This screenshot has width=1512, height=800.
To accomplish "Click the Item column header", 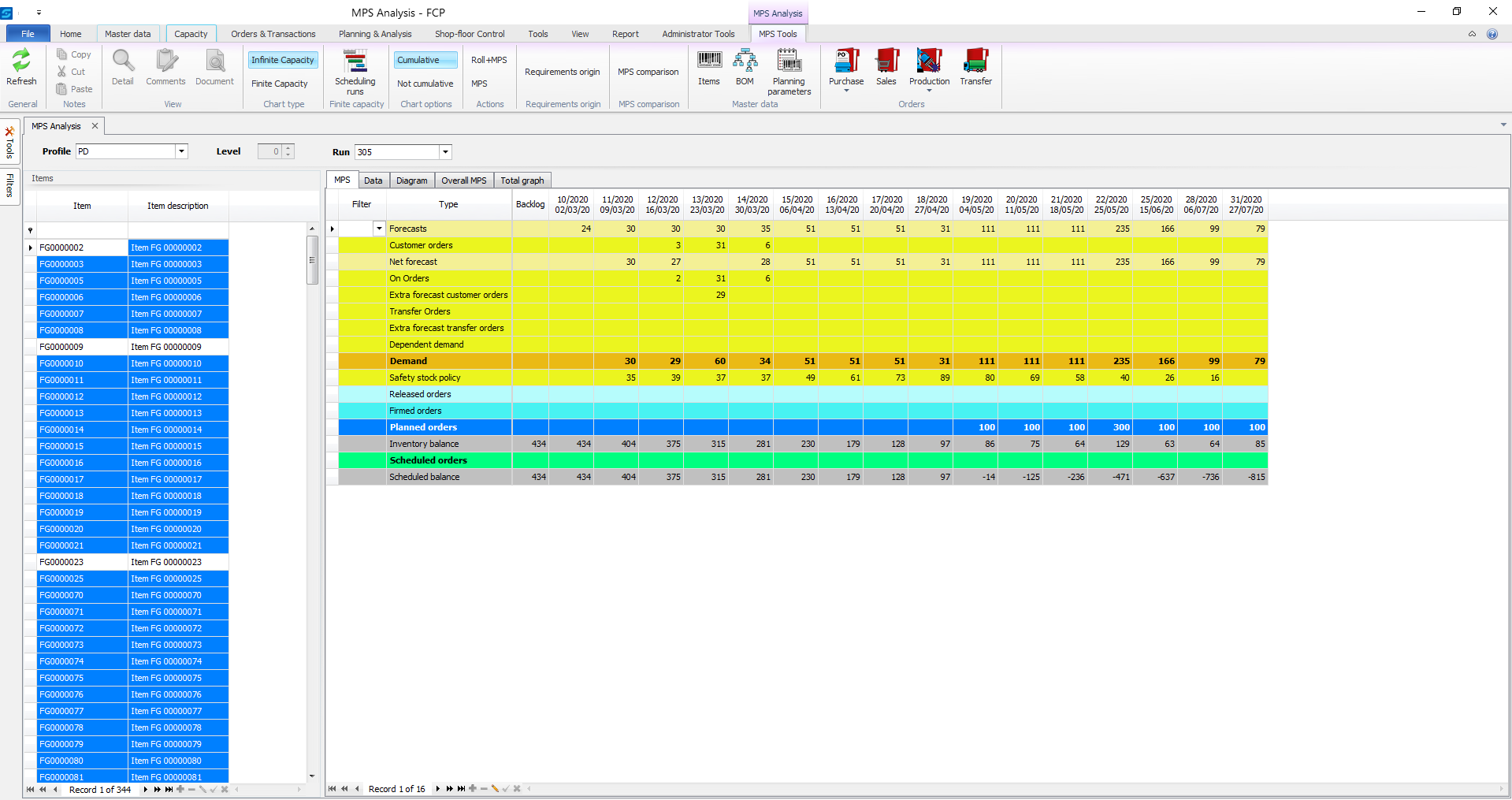I will pyautogui.click(x=82, y=206).
